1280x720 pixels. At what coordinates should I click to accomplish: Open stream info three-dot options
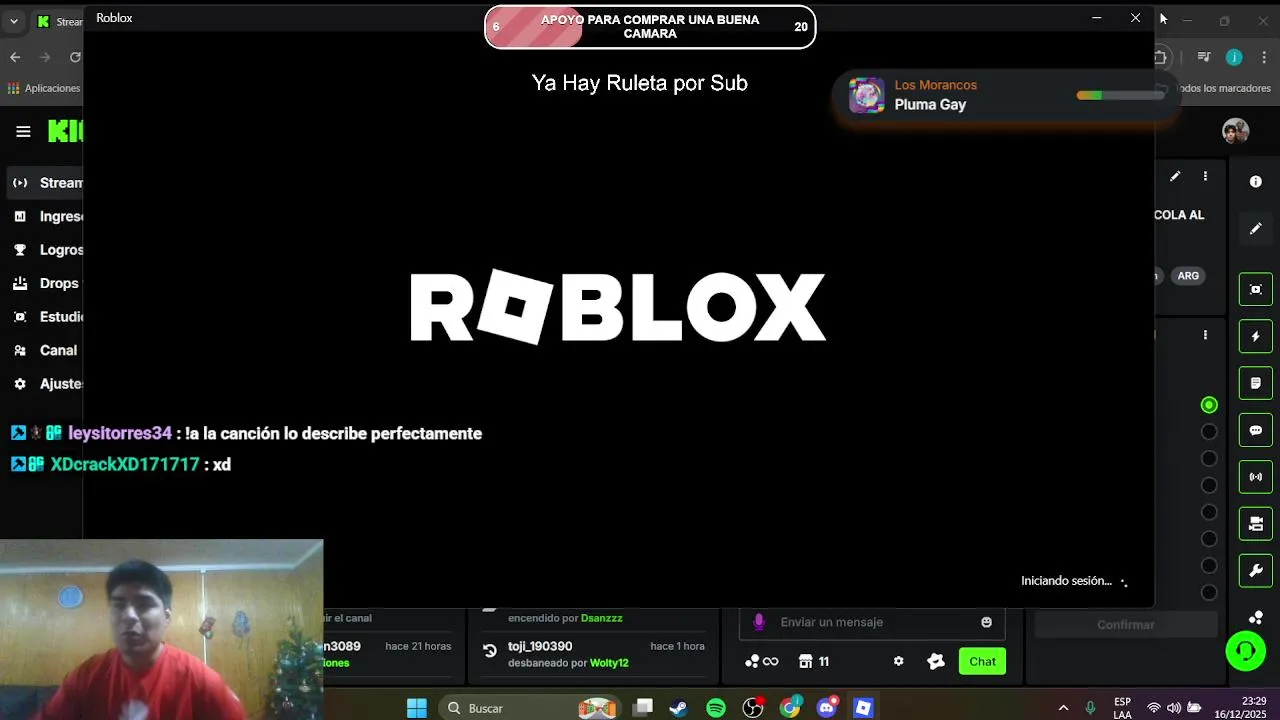coord(1205,176)
